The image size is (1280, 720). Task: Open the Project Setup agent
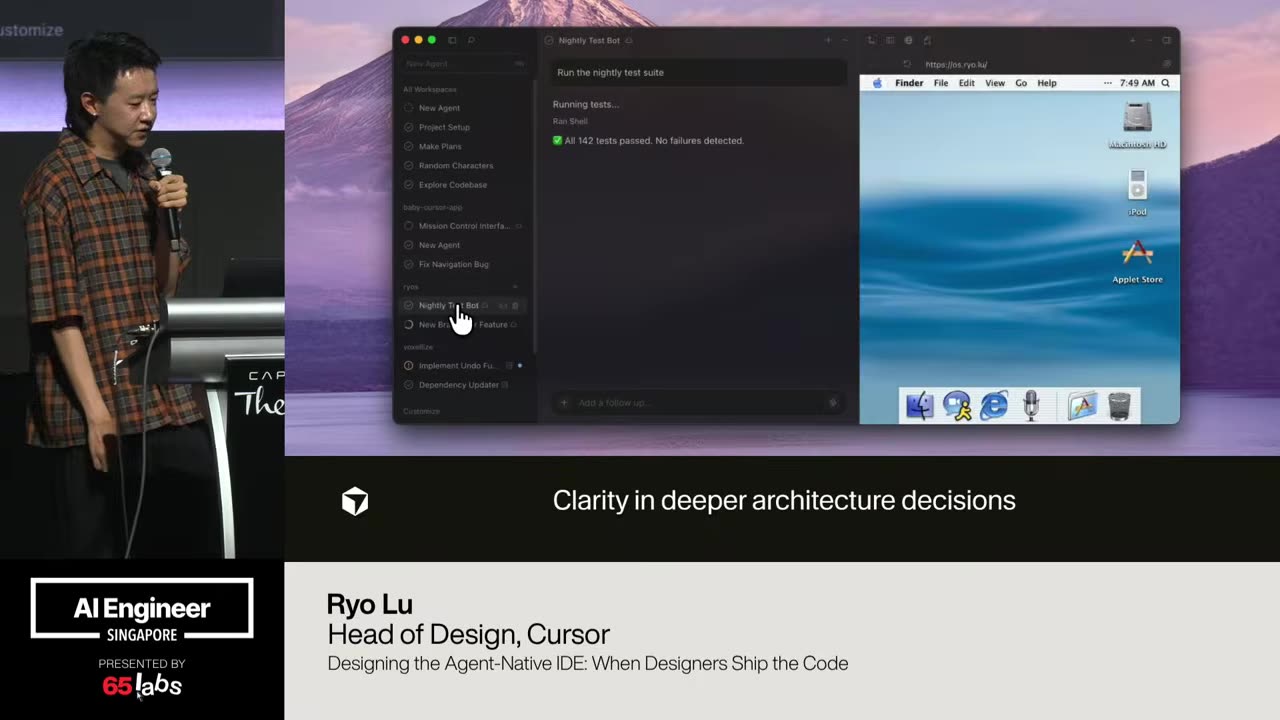coord(464,127)
